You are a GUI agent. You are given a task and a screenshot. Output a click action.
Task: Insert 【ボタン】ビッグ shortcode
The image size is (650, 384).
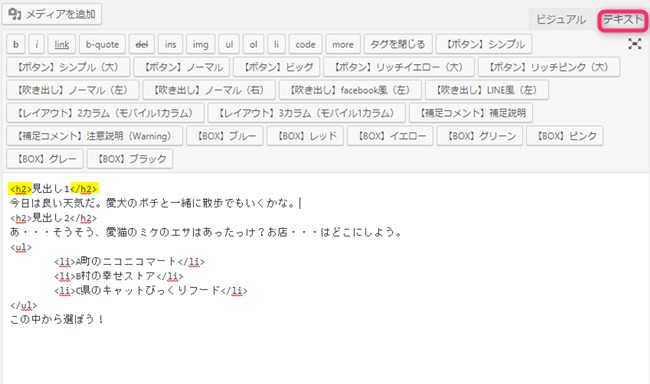point(276,67)
